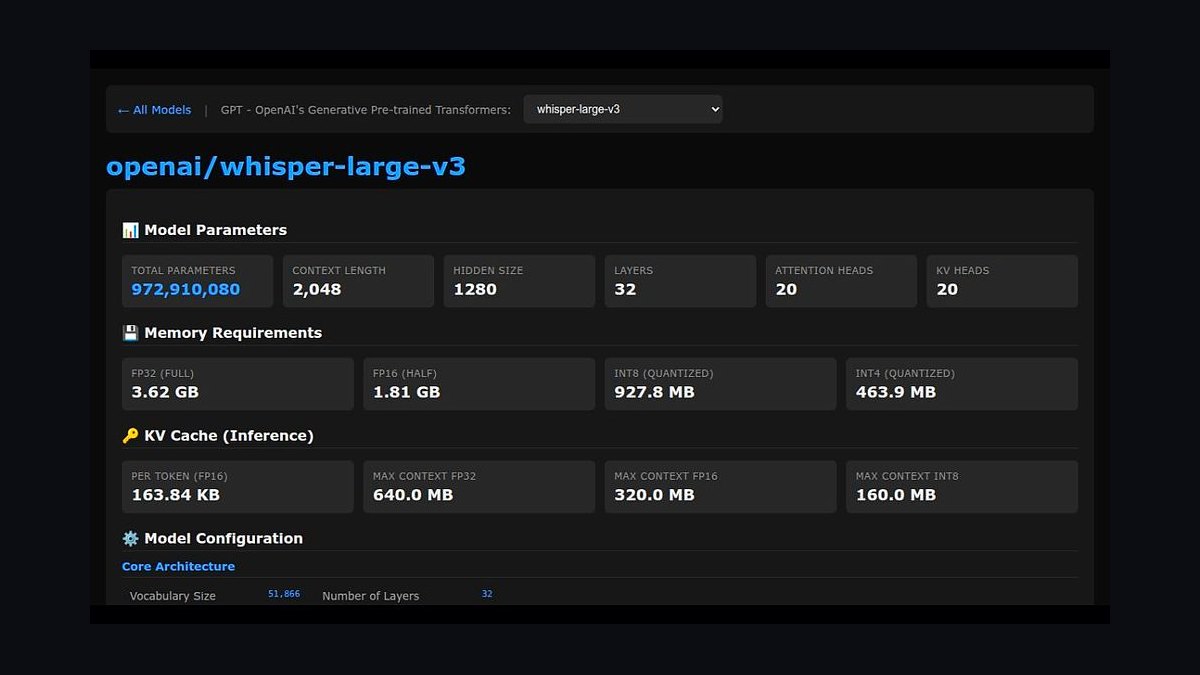1200x675 pixels.
Task: Click the Attention Heads value 20
Action: pyautogui.click(x=786, y=290)
